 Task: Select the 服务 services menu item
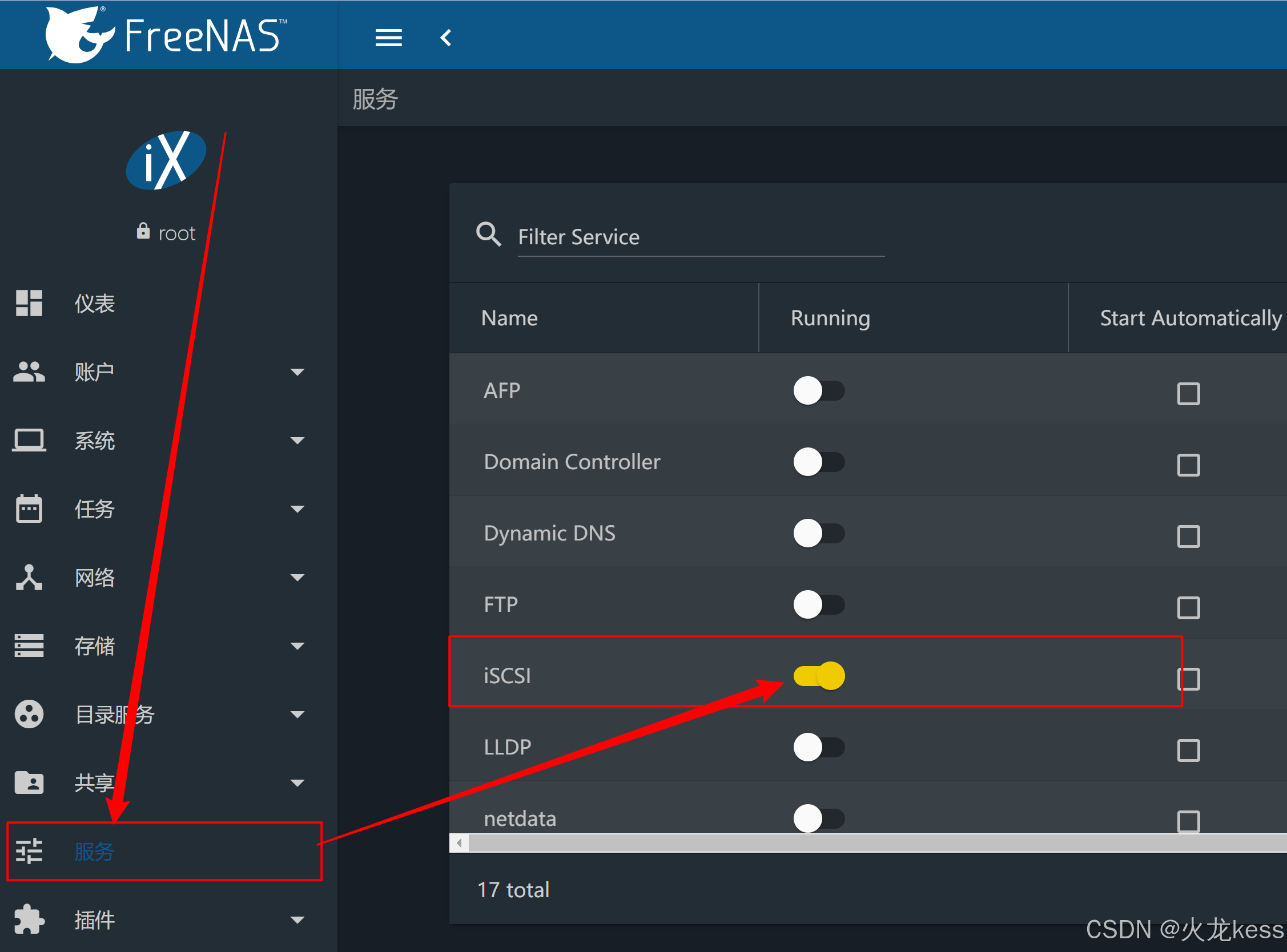164,851
